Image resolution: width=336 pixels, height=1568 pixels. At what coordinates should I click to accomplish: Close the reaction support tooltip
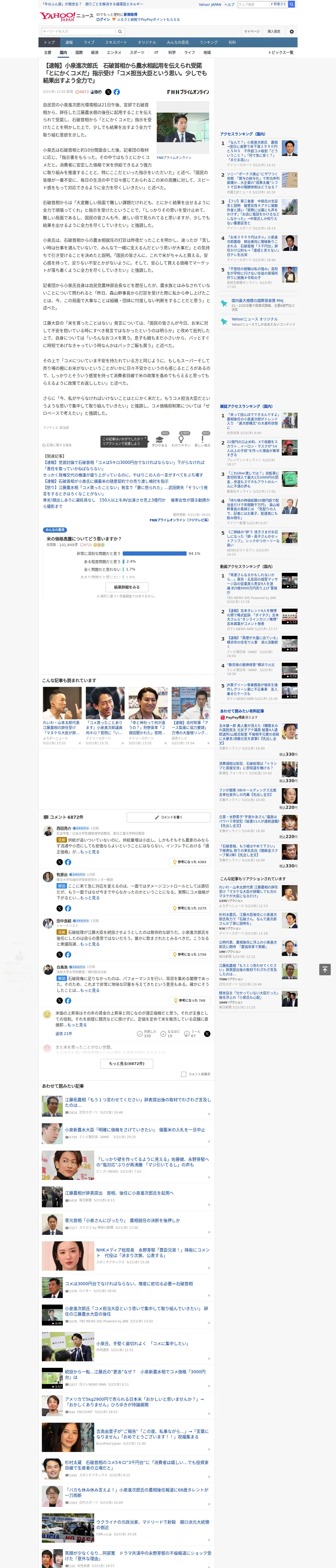point(146,438)
